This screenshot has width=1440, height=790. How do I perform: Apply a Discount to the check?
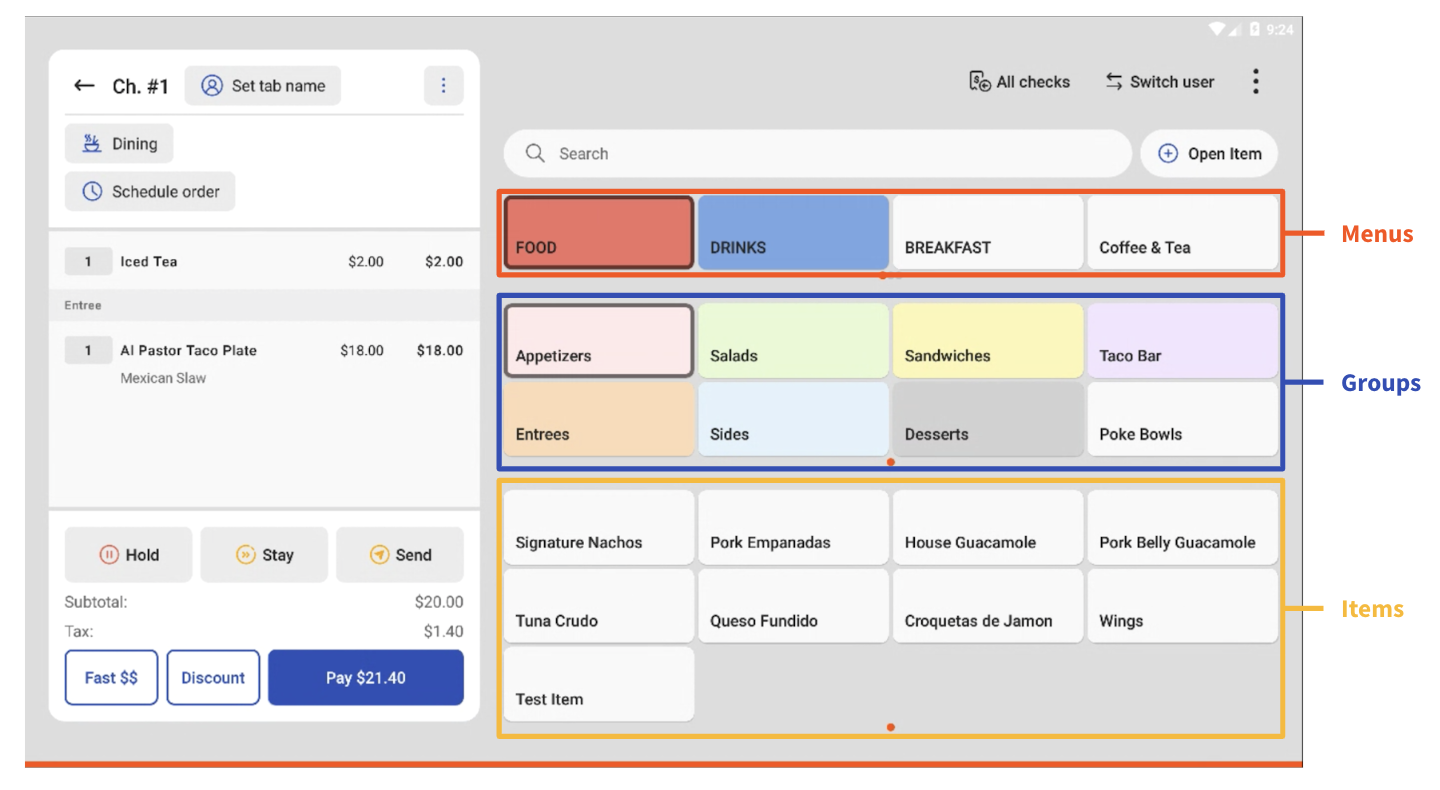tap(213, 677)
